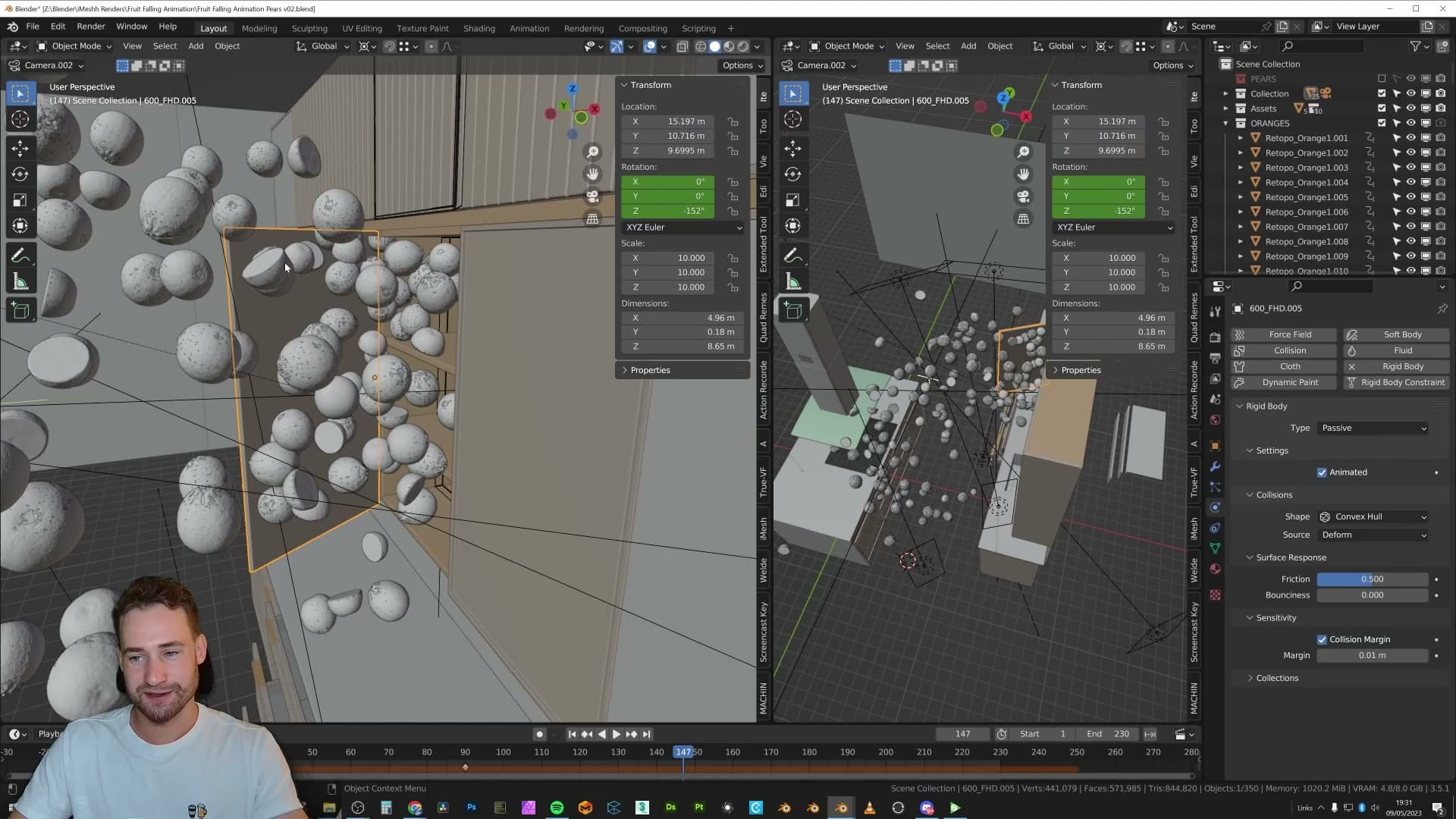Pin the 600_FHD.005 properties context
Image resolution: width=1456 pixels, height=819 pixels.
tap(1442, 309)
